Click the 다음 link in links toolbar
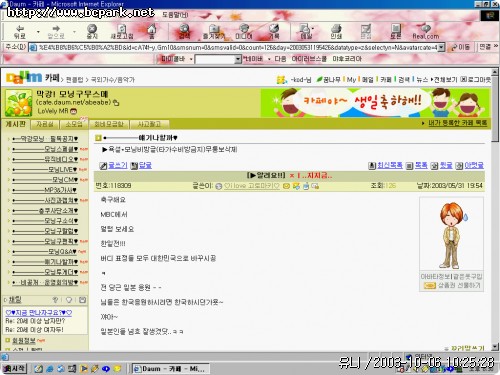The width and height of the screenshot is (500, 375). [x=280, y=59]
